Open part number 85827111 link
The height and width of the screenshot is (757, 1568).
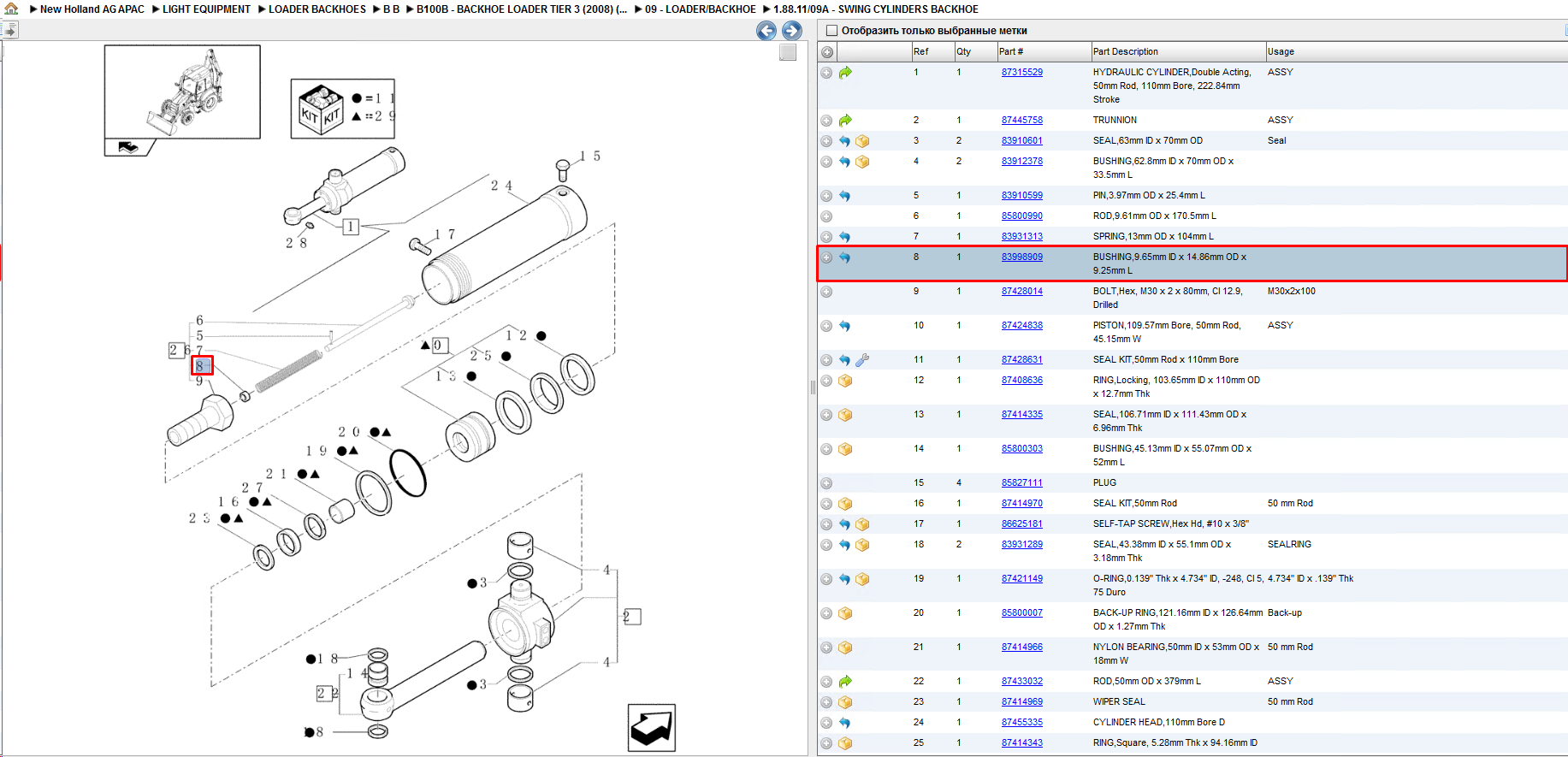coord(1022,483)
